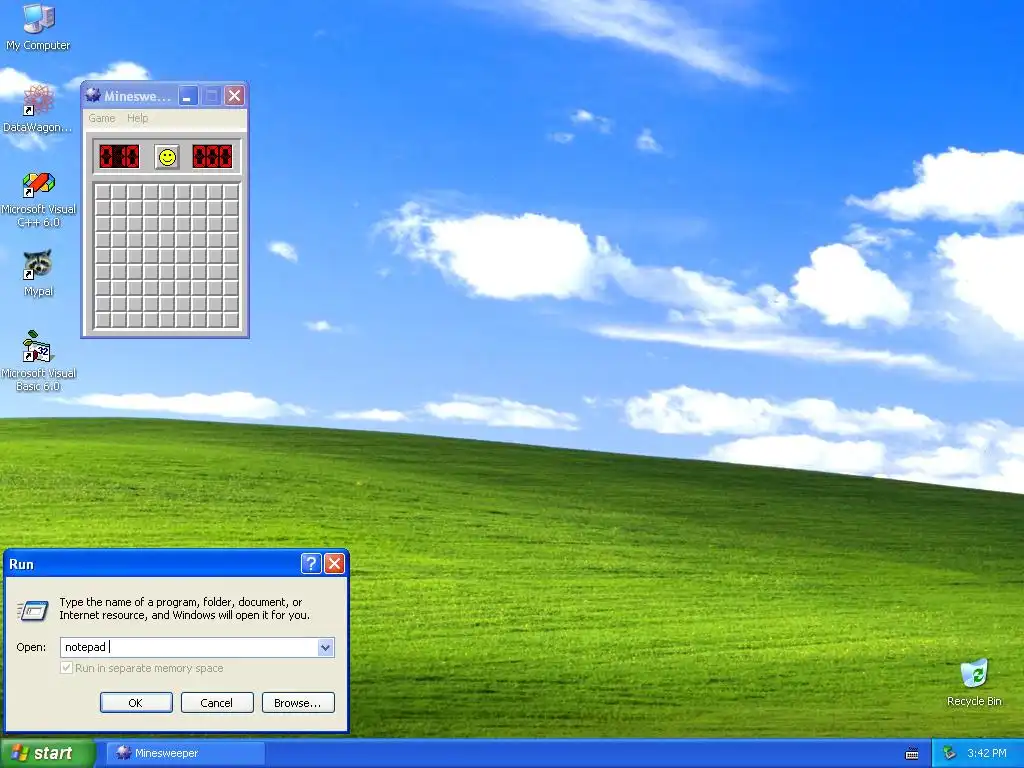Click OK in the Run dialog
Screen dimensions: 1024x768
(136, 703)
